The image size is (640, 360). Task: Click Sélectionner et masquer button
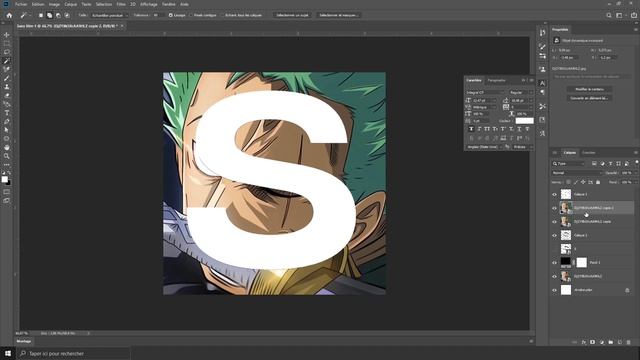[x=338, y=15]
